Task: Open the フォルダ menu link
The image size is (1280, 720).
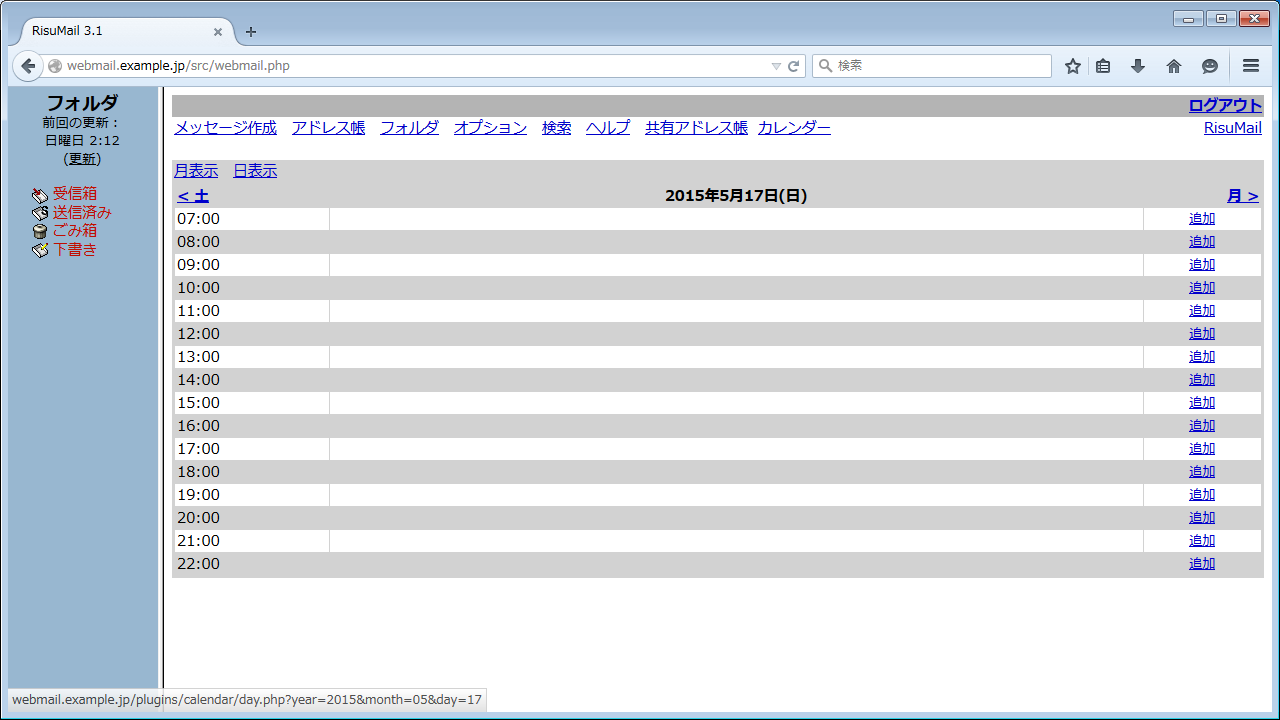Action: pyautogui.click(x=409, y=128)
